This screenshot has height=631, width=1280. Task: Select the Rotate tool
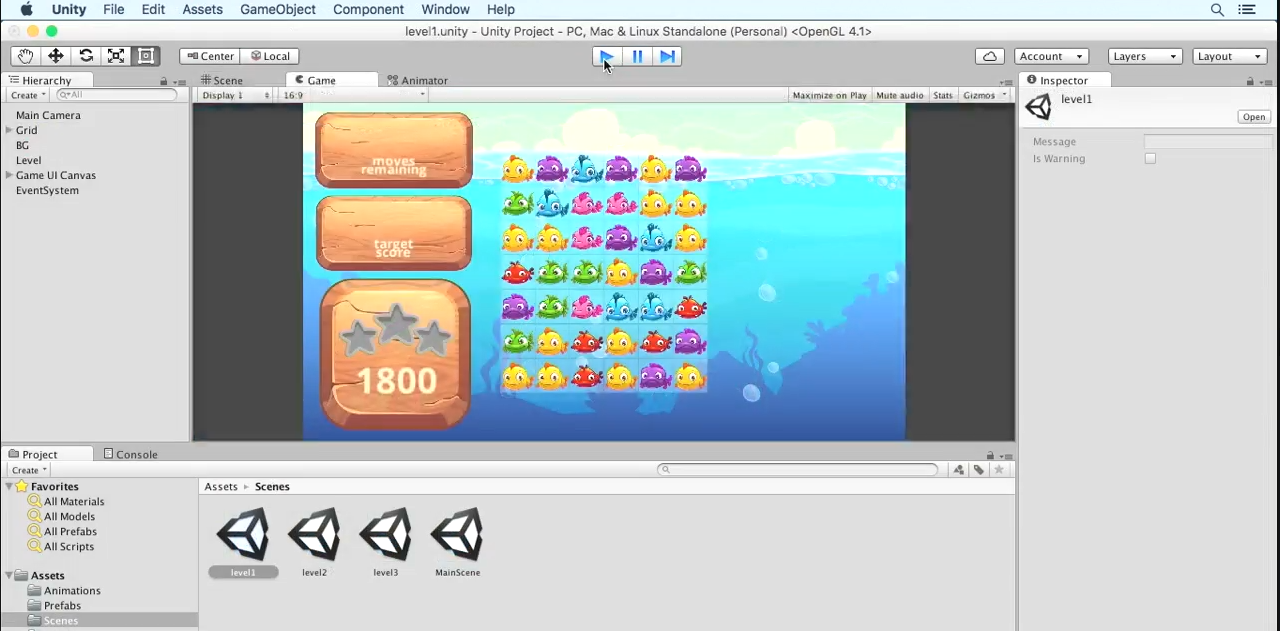[x=86, y=56]
